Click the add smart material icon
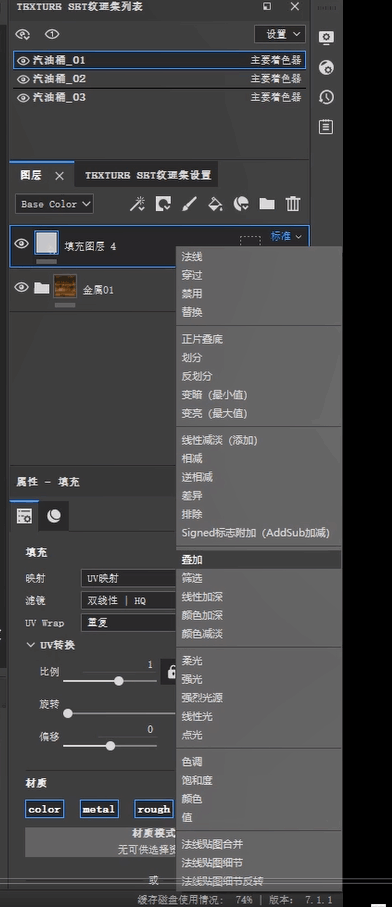This screenshot has height=907, width=392. point(241,204)
